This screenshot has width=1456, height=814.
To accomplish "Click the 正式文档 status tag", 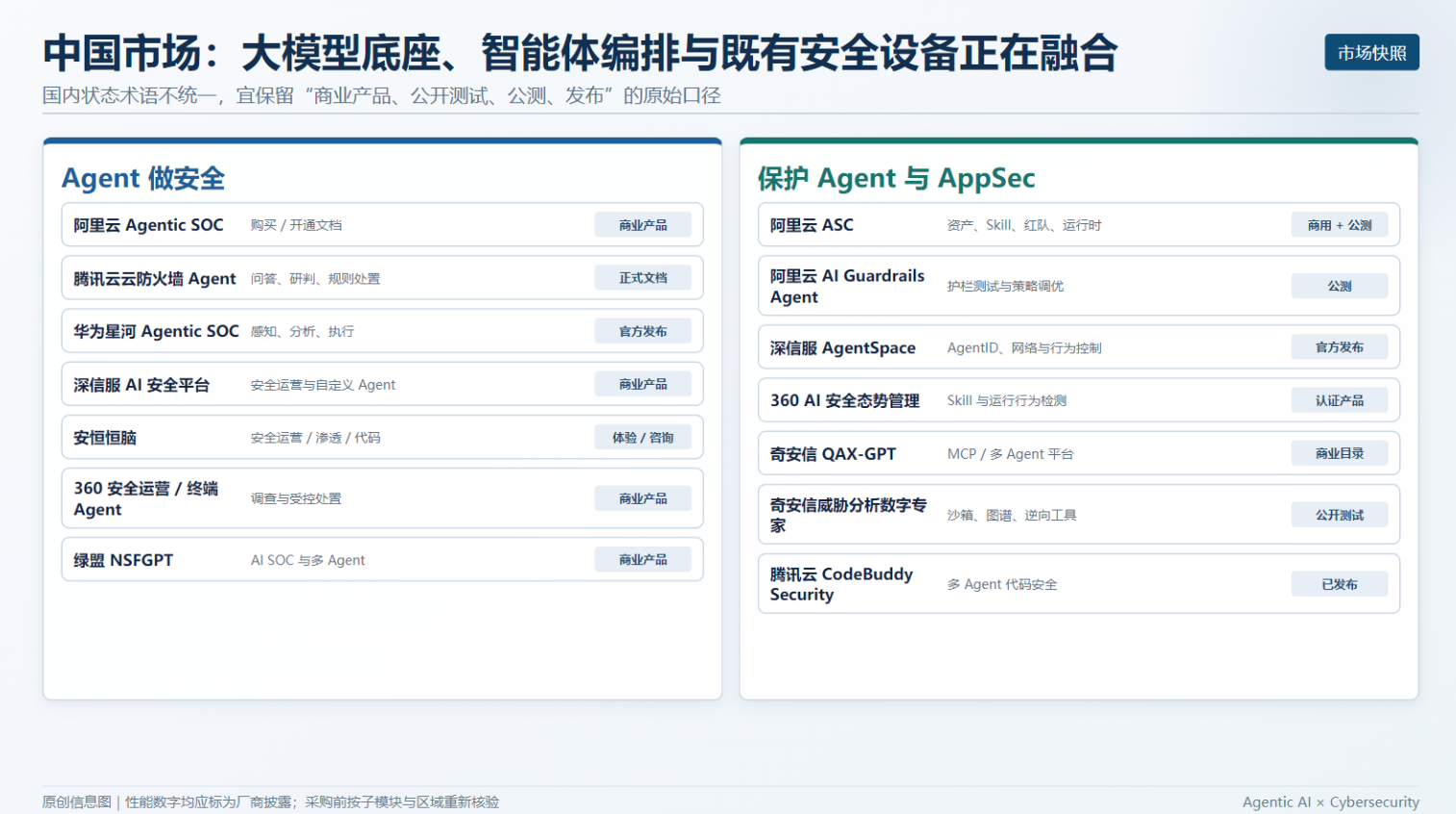I will (642, 278).
